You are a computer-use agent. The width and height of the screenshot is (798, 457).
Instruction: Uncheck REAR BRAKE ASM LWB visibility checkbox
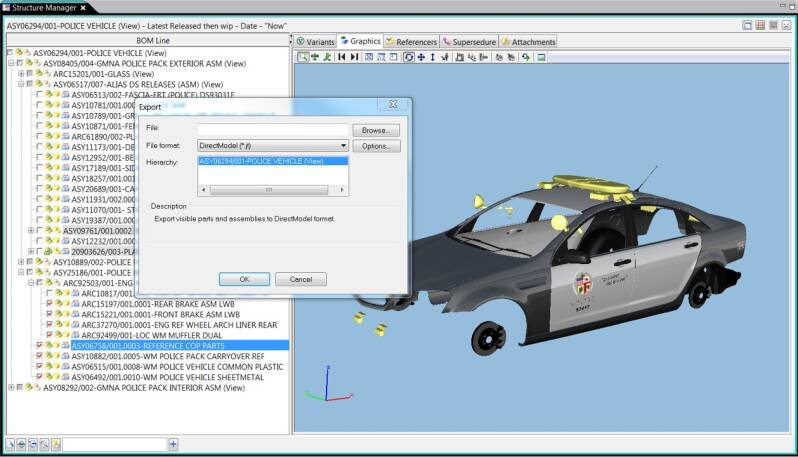tap(49, 304)
